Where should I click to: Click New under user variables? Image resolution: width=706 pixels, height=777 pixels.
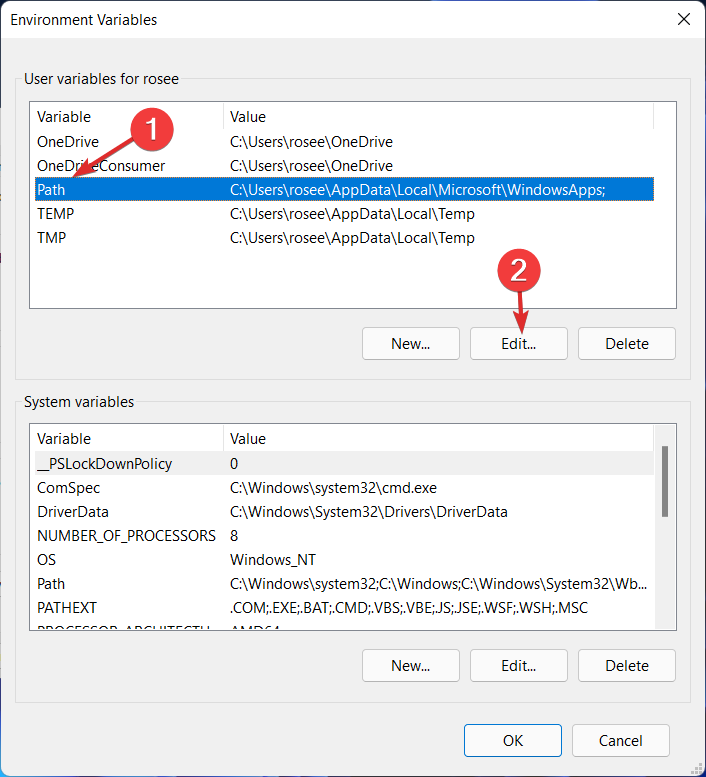pyautogui.click(x=410, y=343)
